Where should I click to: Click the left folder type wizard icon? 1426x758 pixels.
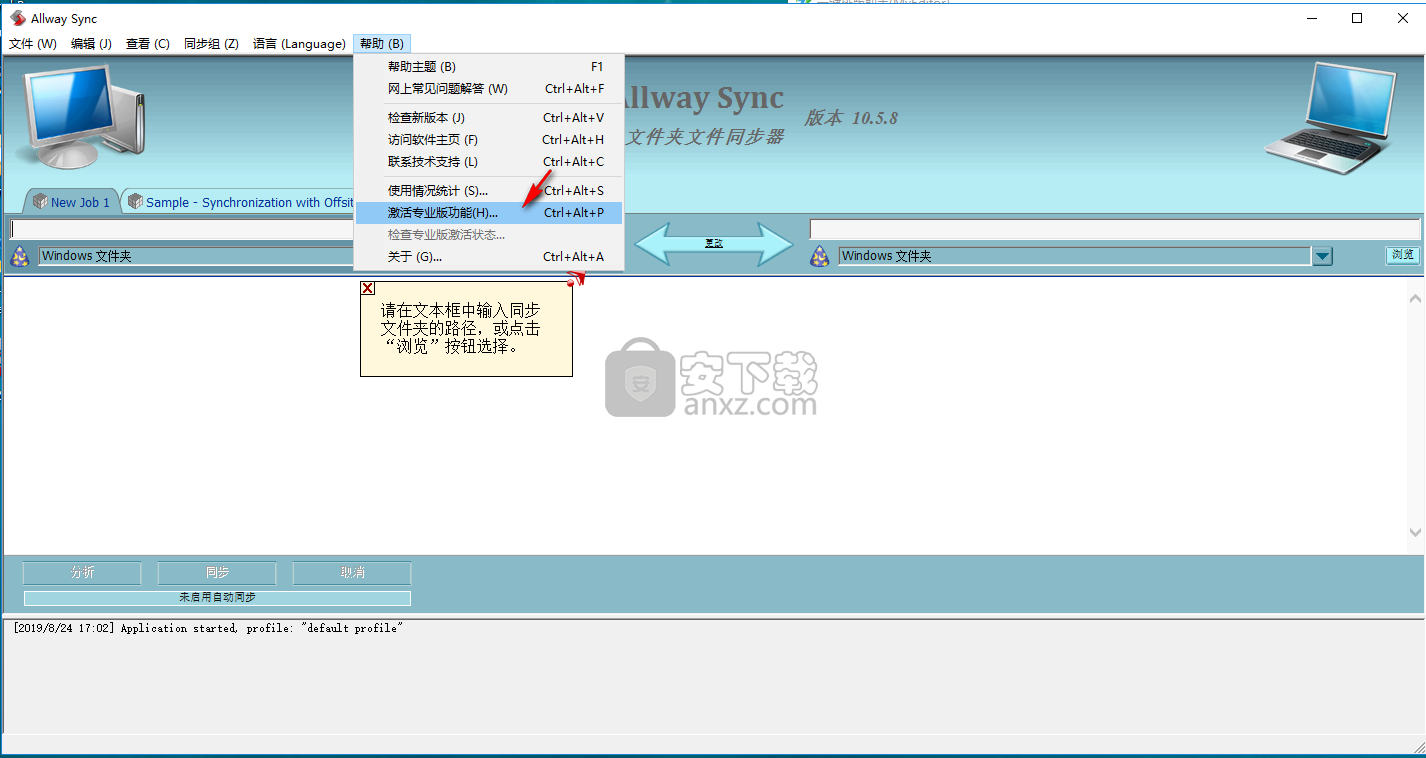point(19,257)
